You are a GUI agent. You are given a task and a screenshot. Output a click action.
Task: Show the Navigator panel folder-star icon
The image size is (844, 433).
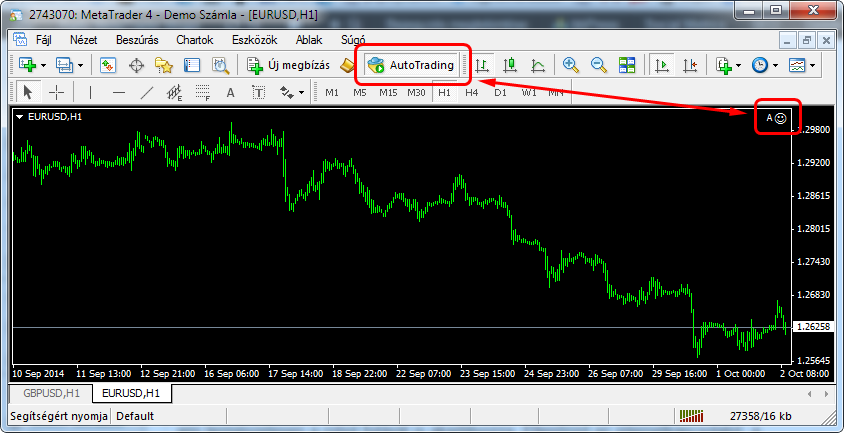(x=164, y=66)
